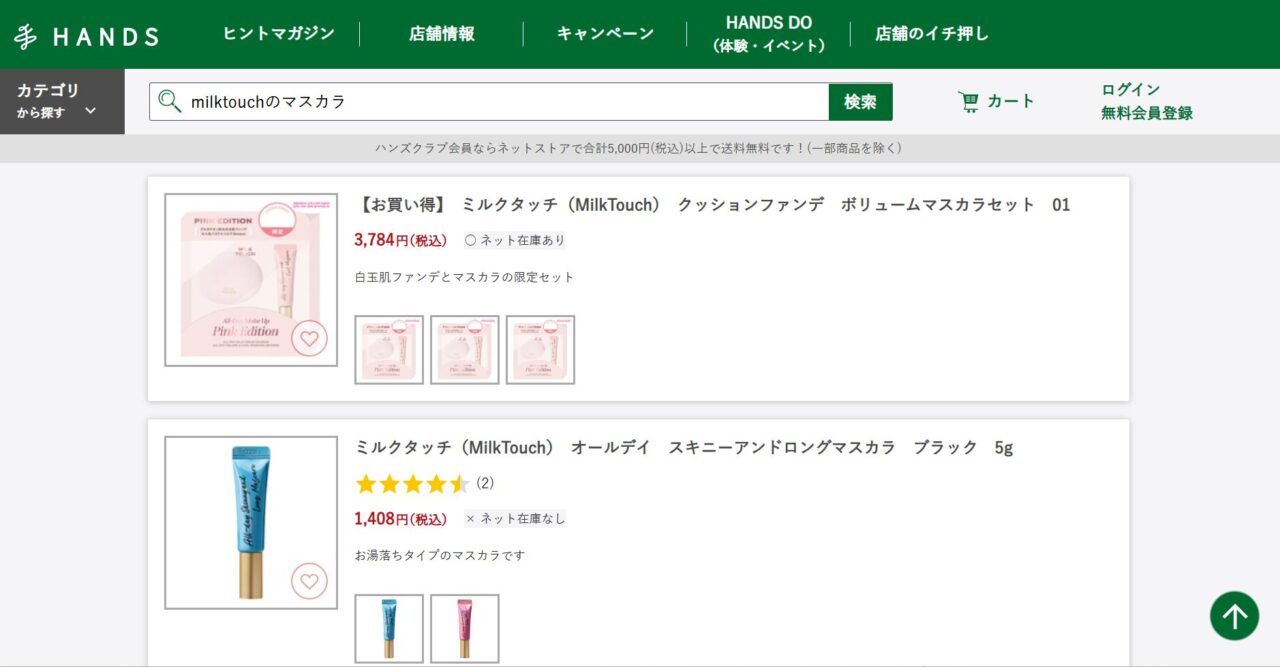1280x667 pixels.
Task: Select the blue mascara color variant thumbnail
Action: click(x=389, y=629)
